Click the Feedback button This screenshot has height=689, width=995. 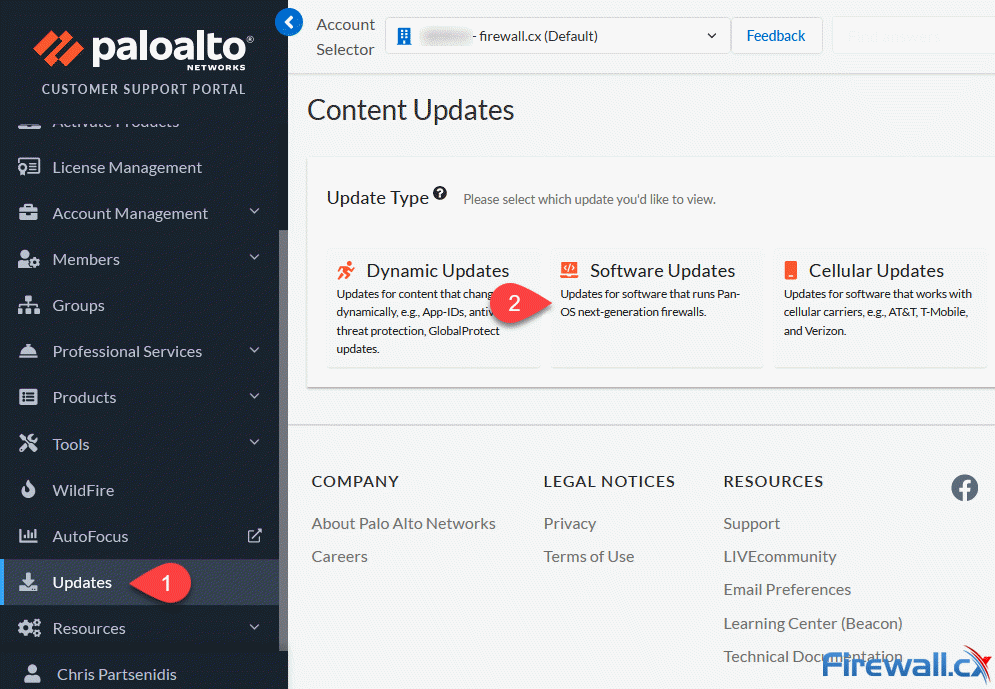pos(776,36)
